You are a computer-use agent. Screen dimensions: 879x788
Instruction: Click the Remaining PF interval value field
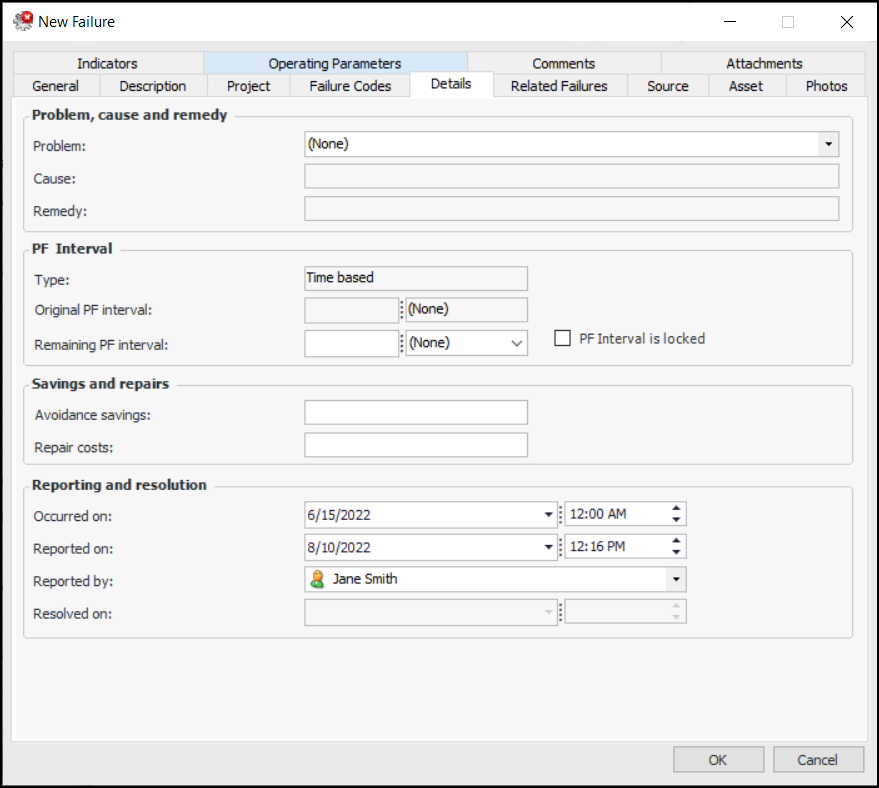(351, 343)
